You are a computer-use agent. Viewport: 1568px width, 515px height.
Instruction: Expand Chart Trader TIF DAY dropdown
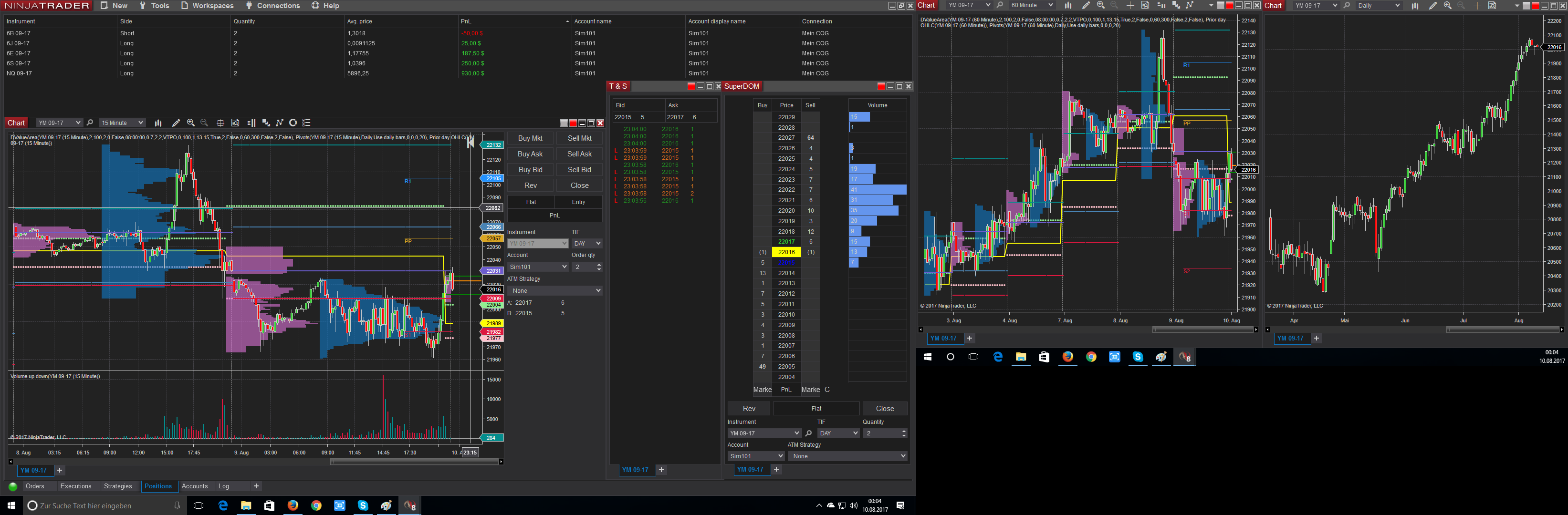pyautogui.click(x=587, y=243)
